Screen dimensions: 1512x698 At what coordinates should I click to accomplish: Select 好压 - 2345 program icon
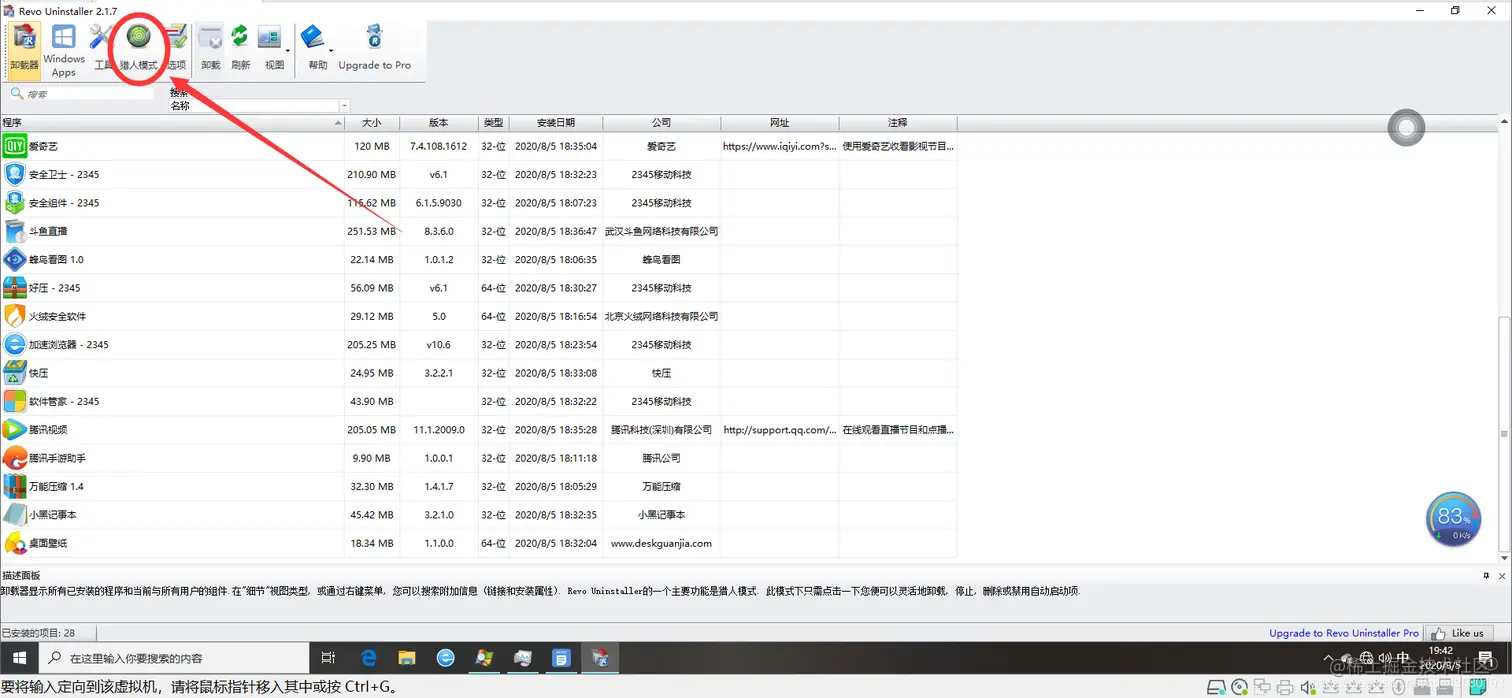(14, 288)
